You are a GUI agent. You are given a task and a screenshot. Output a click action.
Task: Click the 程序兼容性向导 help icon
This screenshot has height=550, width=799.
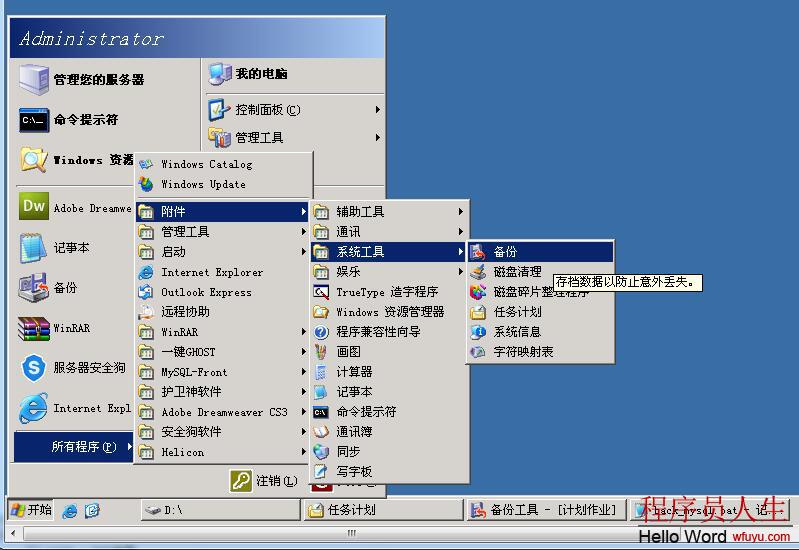tap(321, 332)
